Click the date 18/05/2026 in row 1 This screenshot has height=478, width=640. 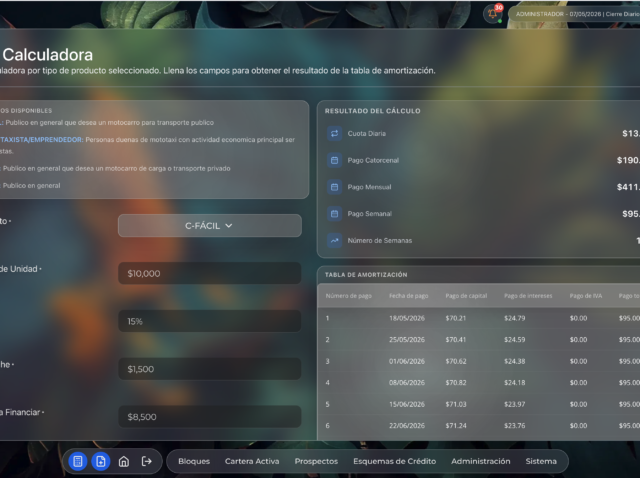pos(407,318)
